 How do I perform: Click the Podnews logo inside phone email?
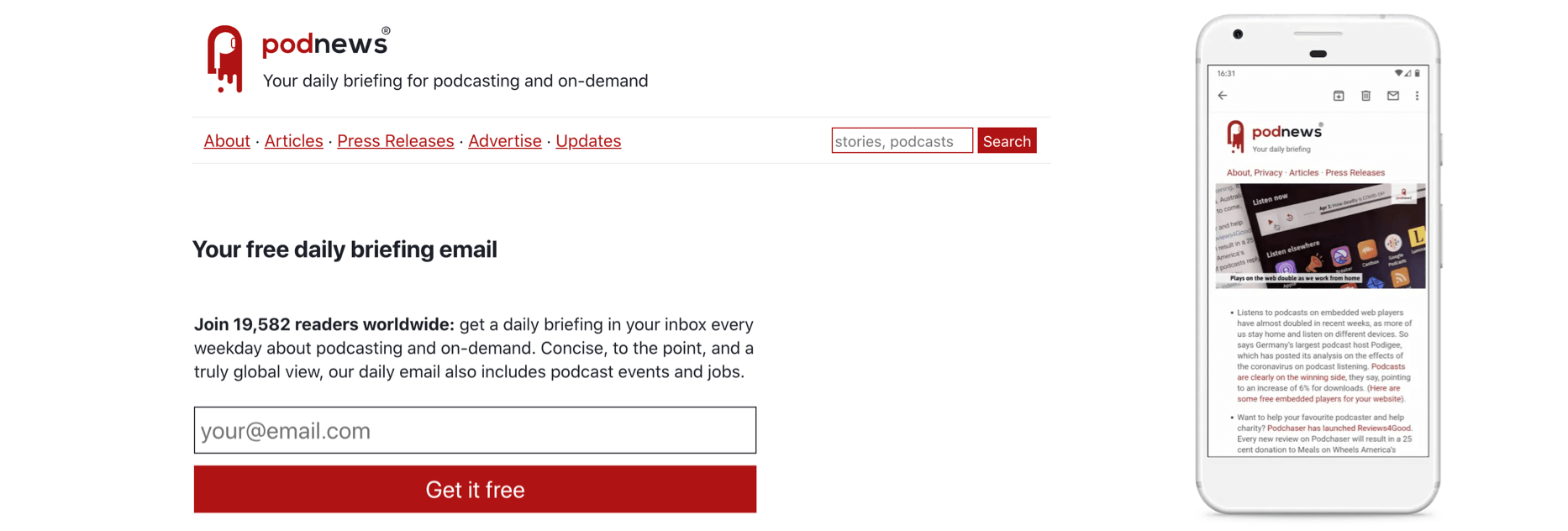click(x=1235, y=136)
